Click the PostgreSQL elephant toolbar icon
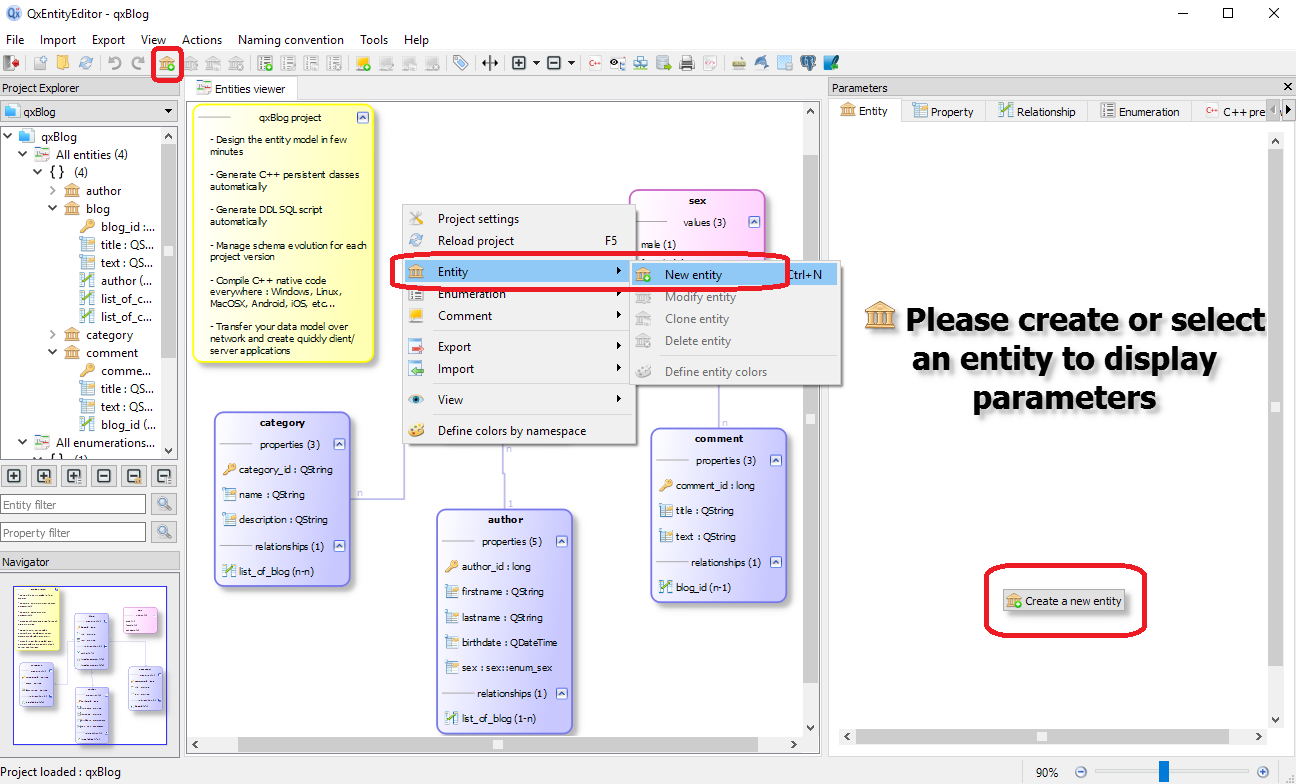The height and width of the screenshot is (784, 1296). click(x=808, y=63)
